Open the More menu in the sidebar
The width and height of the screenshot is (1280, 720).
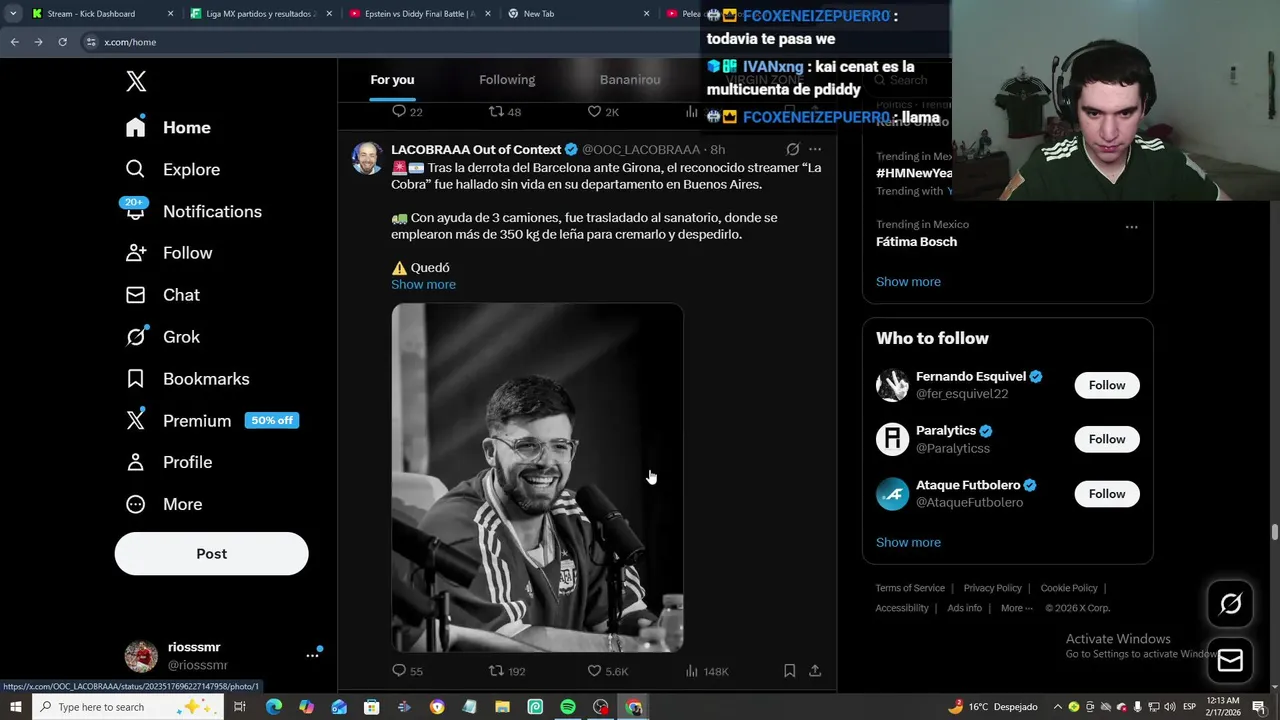(x=163, y=504)
